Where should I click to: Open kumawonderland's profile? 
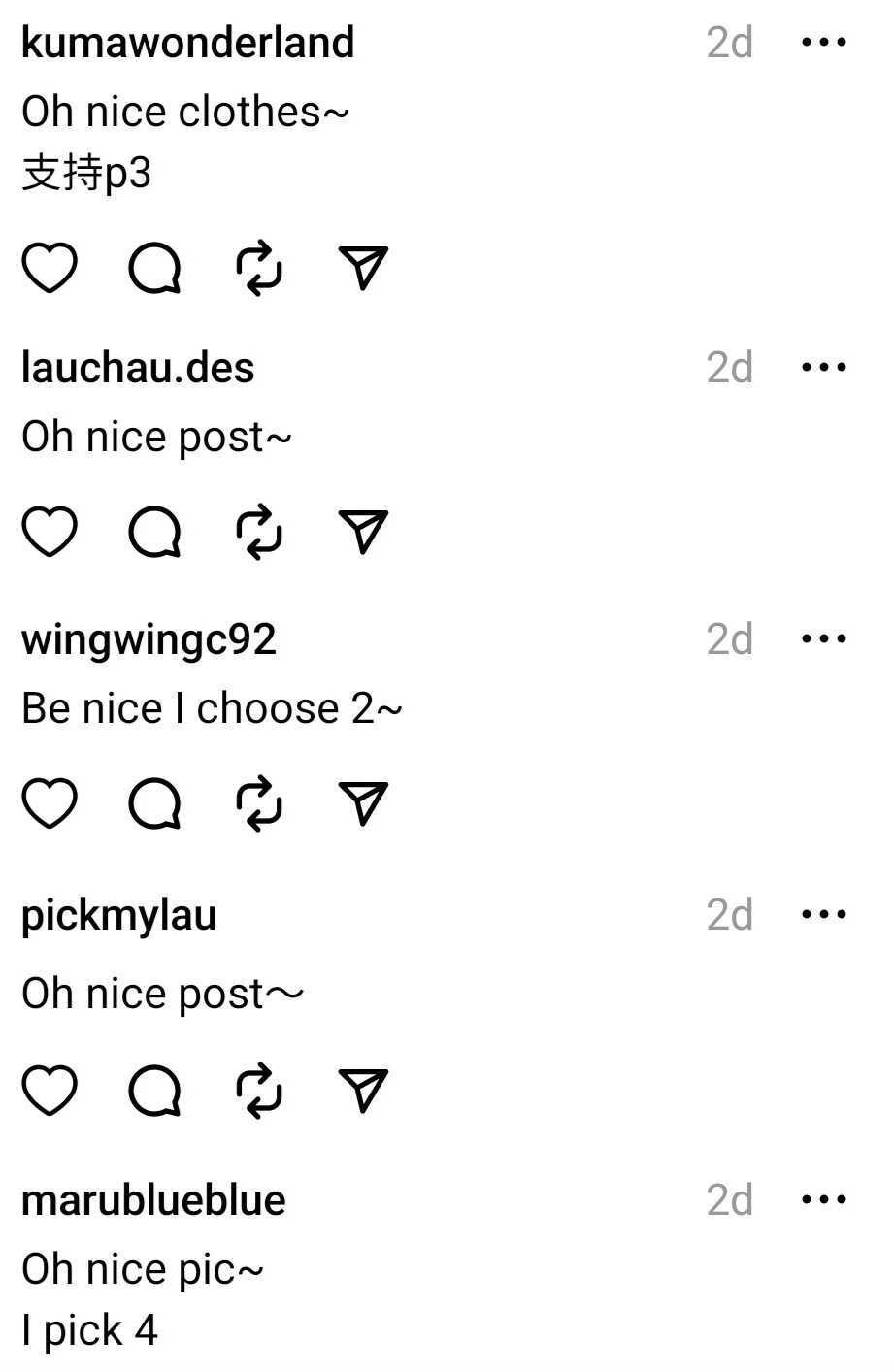pos(187,43)
